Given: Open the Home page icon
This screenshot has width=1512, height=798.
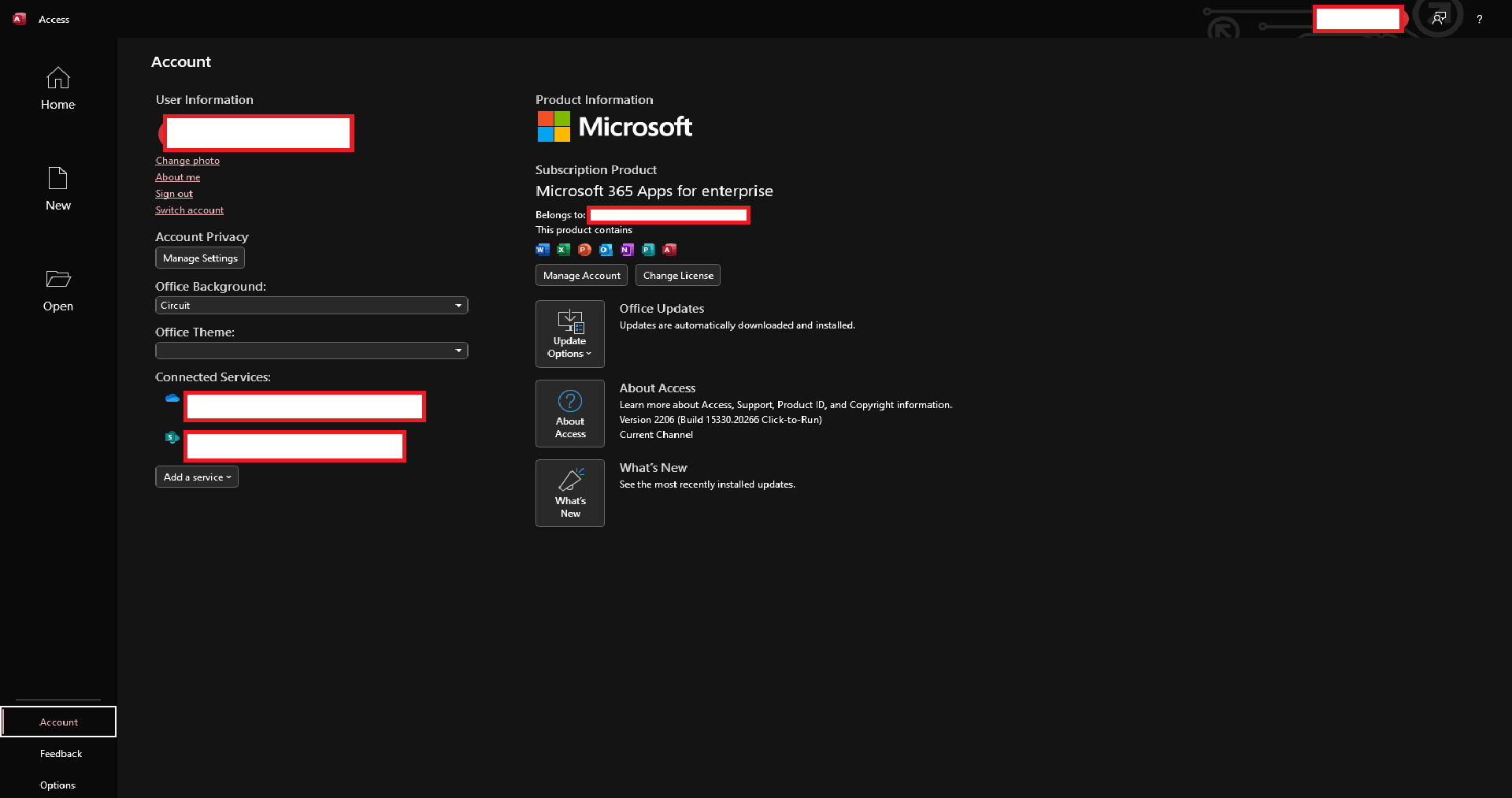Looking at the screenshot, I should click(x=58, y=78).
